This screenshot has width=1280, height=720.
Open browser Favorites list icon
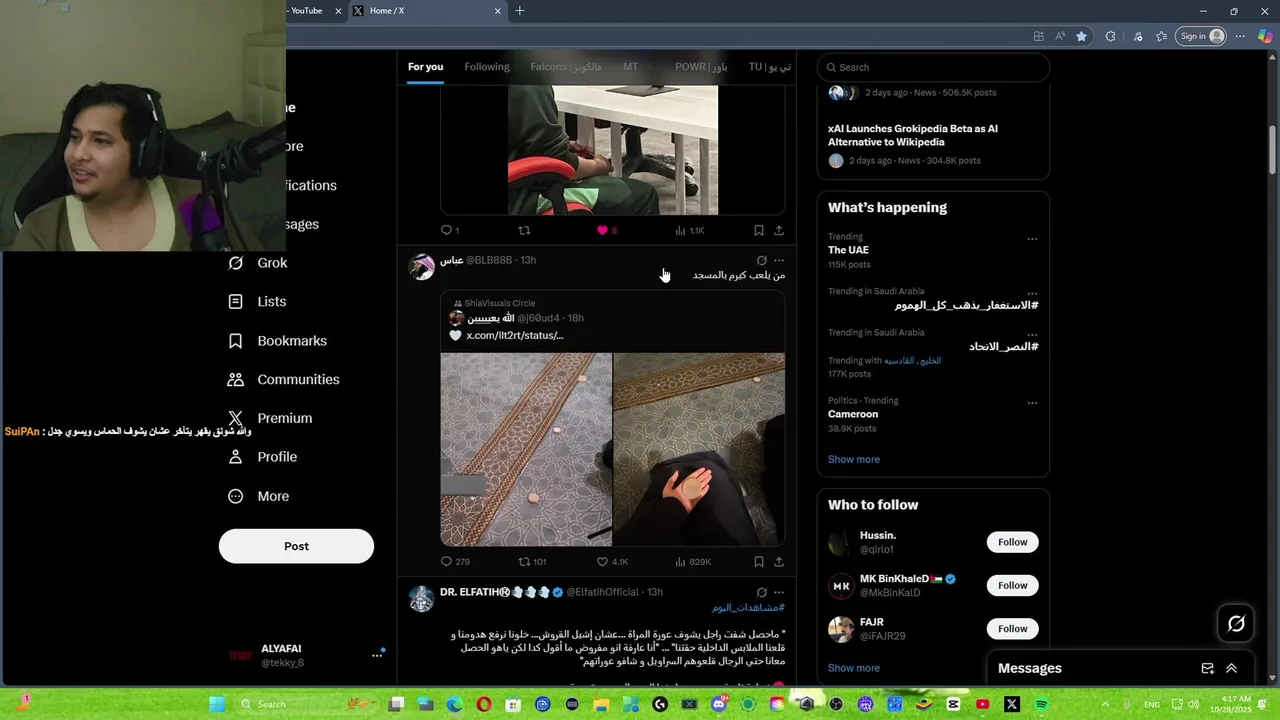pos(1161,36)
